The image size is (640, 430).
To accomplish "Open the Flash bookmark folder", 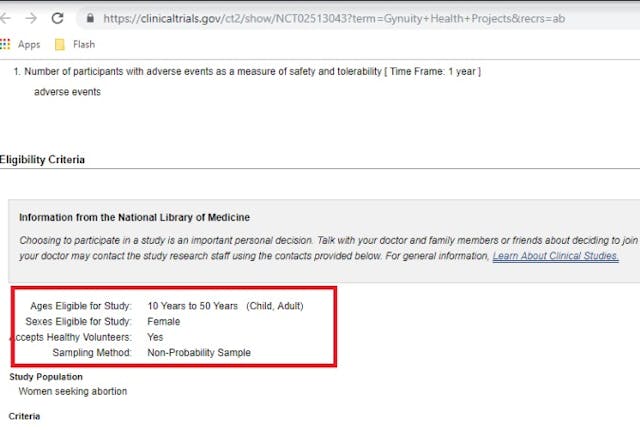I will [75, 44].
